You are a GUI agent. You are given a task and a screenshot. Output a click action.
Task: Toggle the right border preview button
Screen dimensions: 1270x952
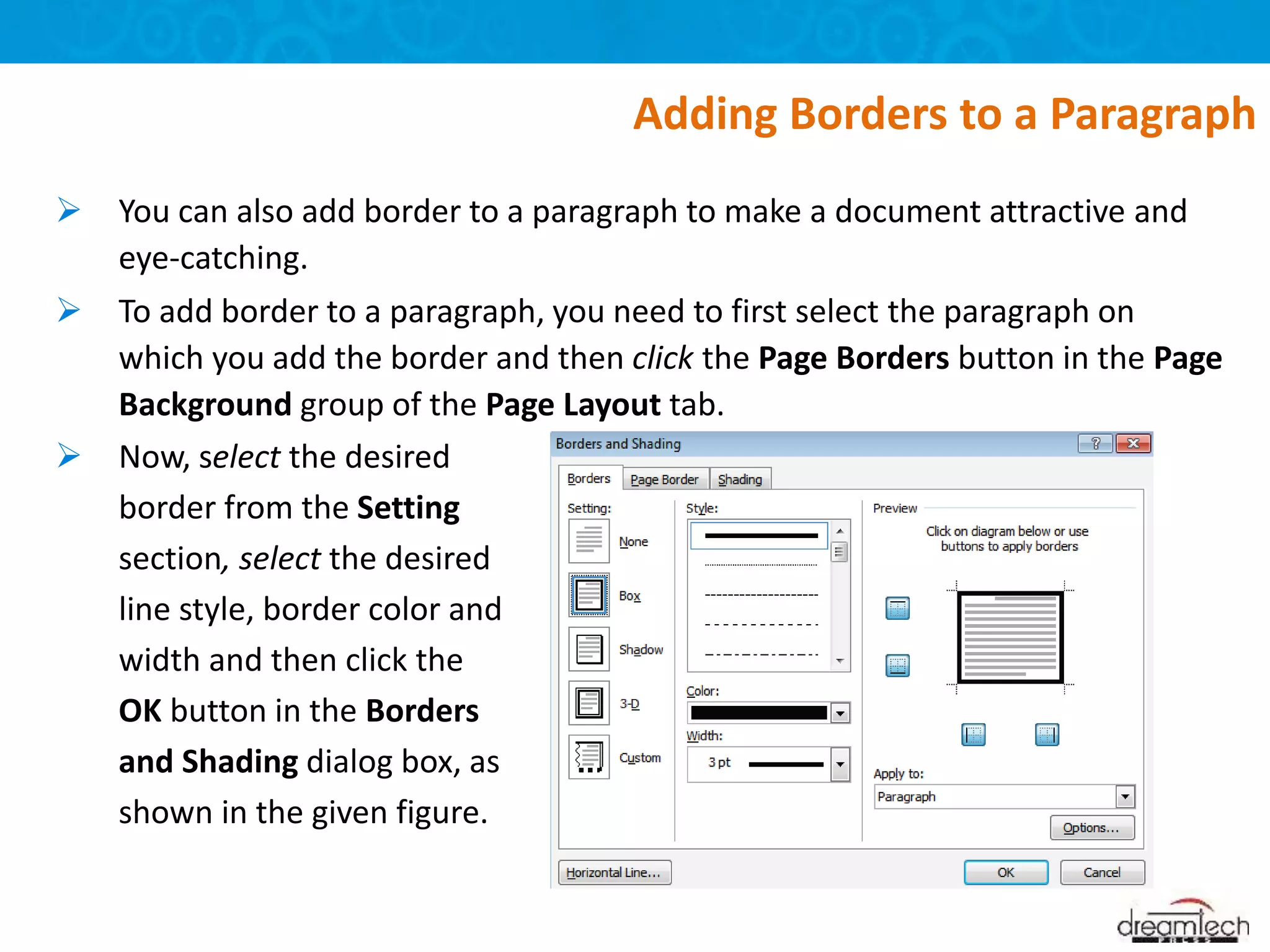coord(1047,734)
